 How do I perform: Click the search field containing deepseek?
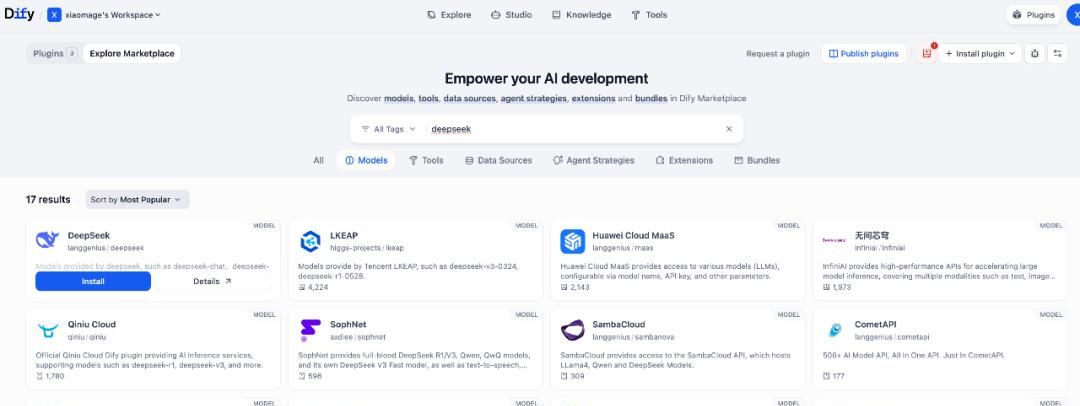coord(575,129)
